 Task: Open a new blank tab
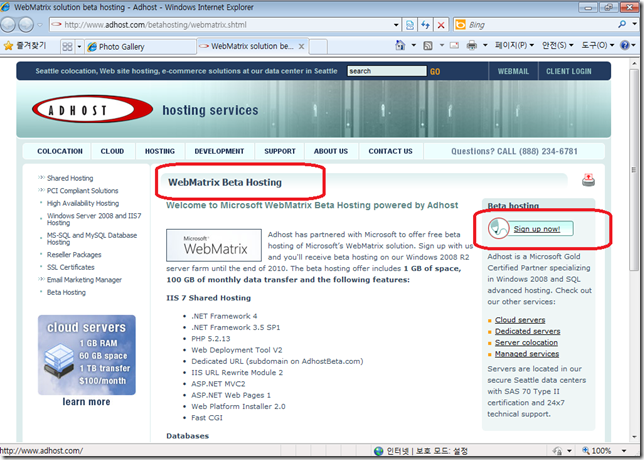[318, 46]
